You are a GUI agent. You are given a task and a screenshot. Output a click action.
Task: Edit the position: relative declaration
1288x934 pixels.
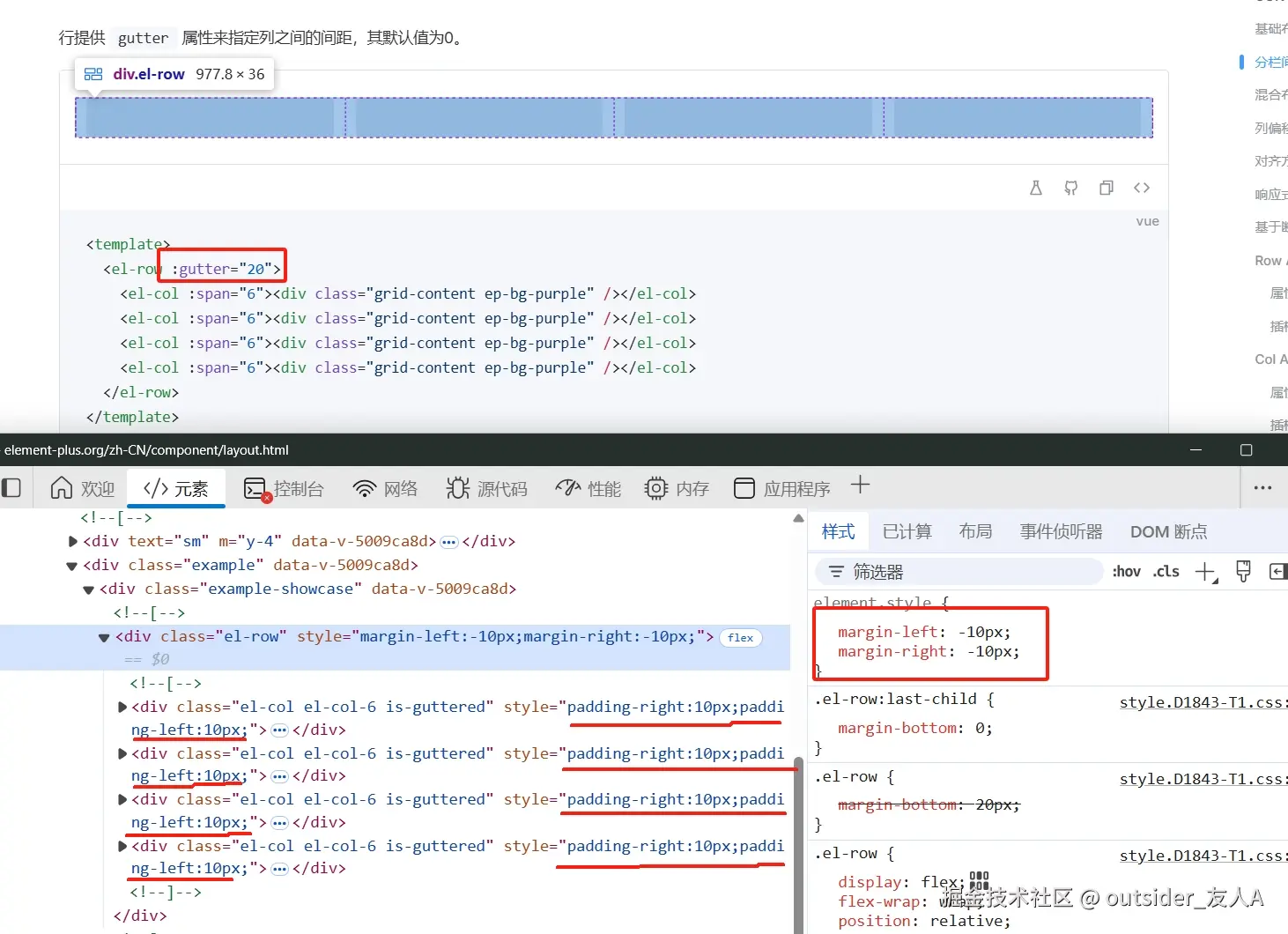coord(924,921)
